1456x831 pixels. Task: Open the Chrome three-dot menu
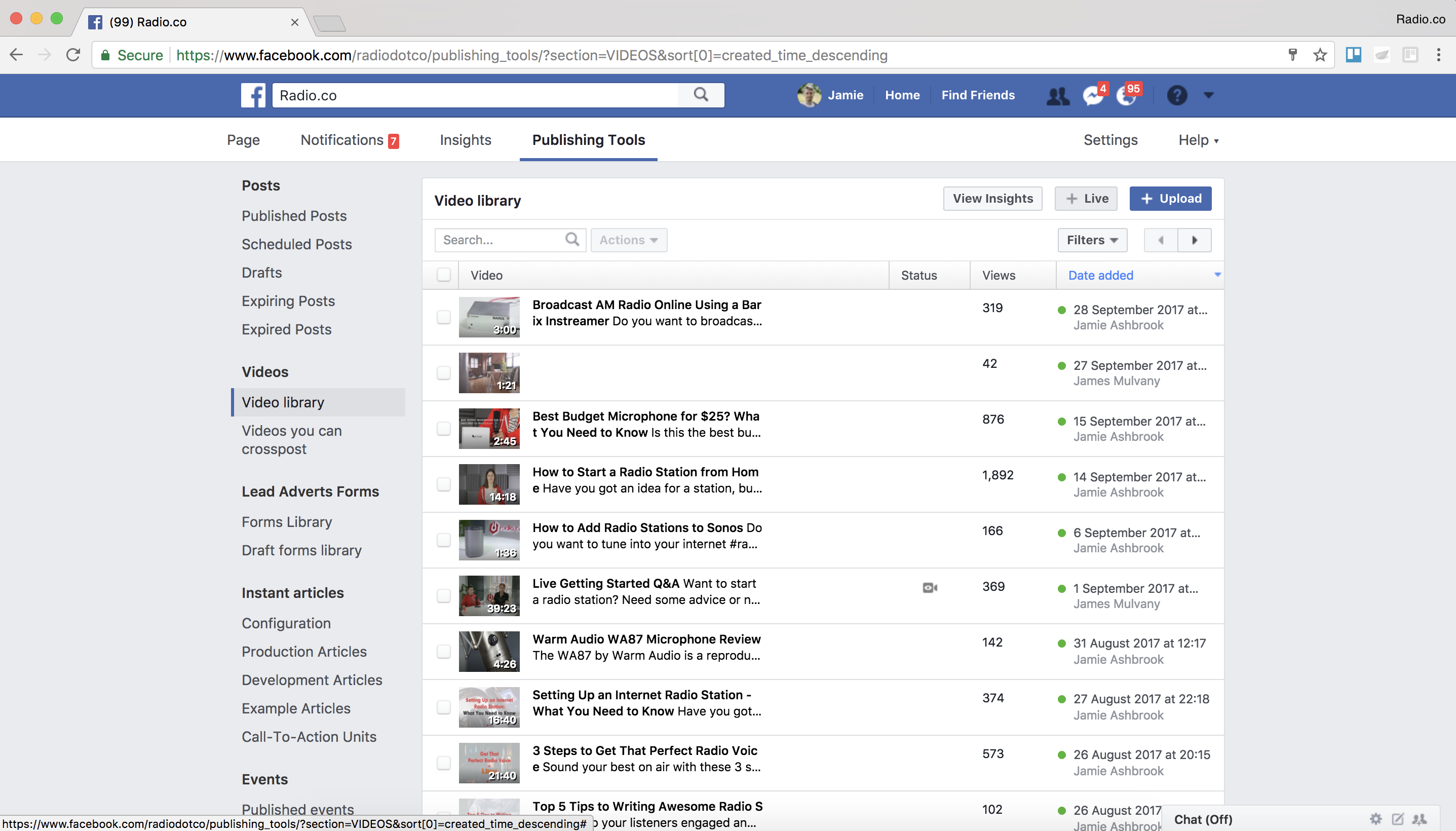point(1438,55)
